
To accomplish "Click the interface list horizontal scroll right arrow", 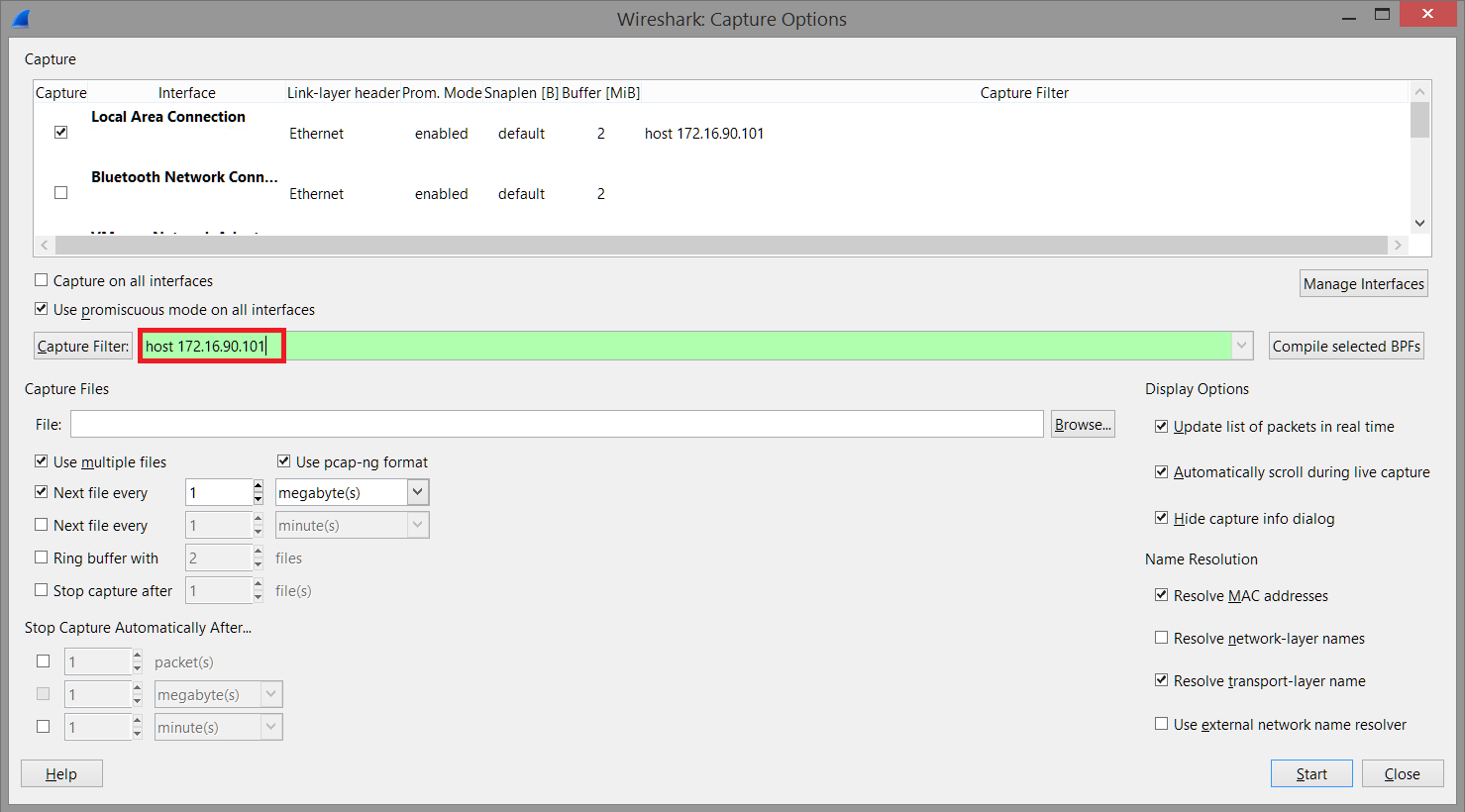I will pyautogui.click(x=1398, y=245).
